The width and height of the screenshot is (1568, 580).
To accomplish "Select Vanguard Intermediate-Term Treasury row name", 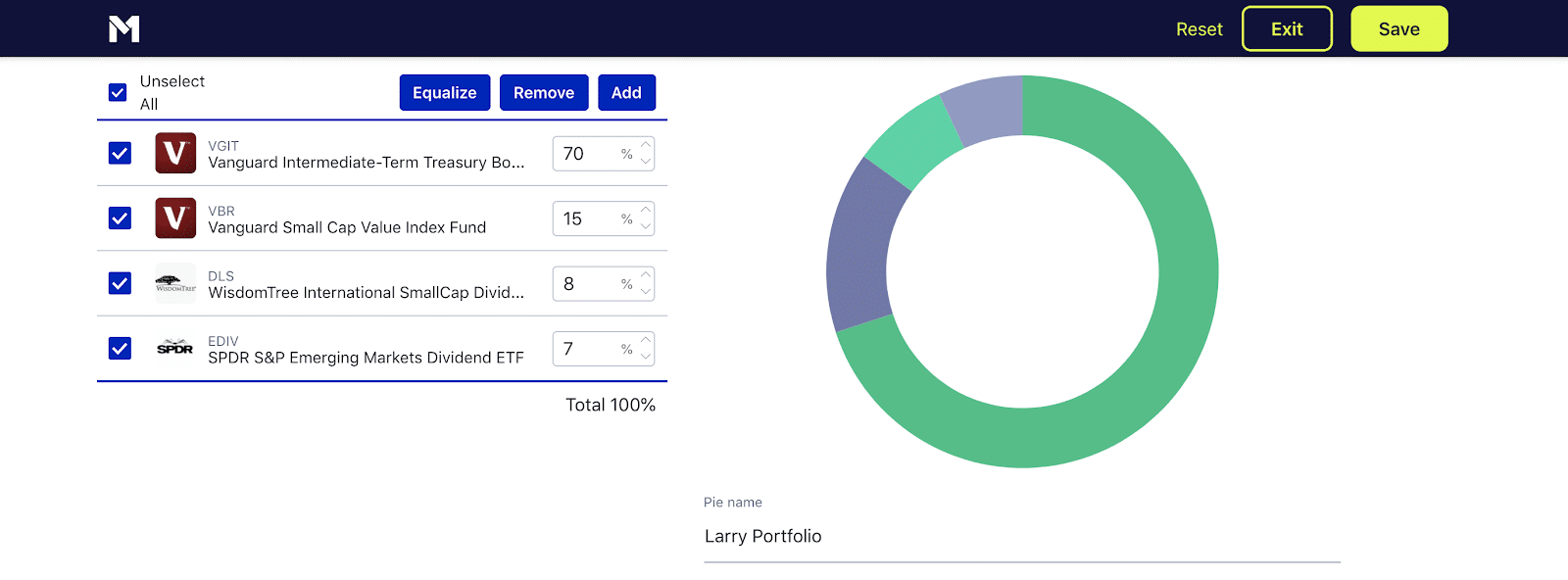I will [367, 163].
